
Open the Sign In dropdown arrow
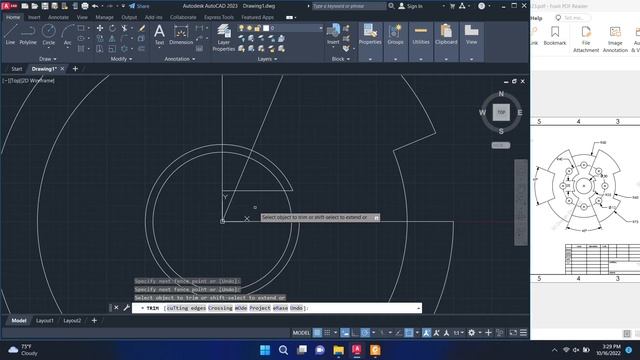tap(444, 6)
